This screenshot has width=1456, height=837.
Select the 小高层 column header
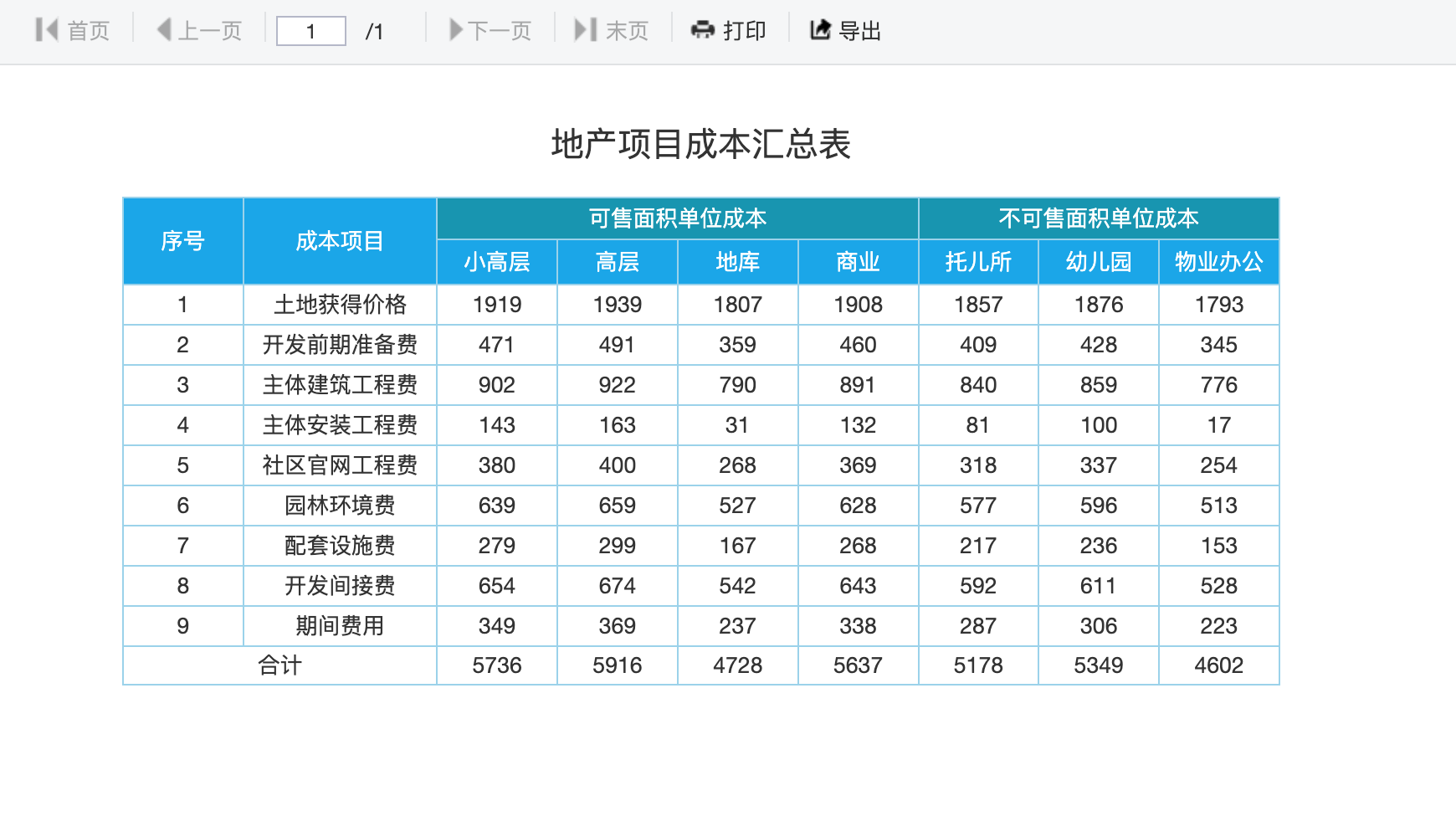coord(497,262)
